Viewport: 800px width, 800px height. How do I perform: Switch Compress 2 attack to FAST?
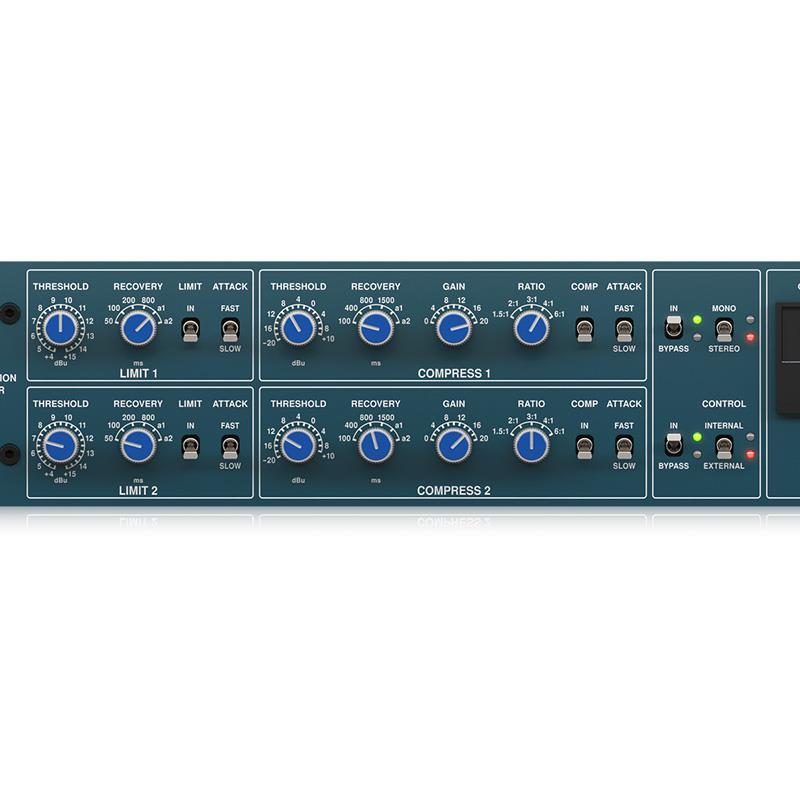click(x=623, y=448)
